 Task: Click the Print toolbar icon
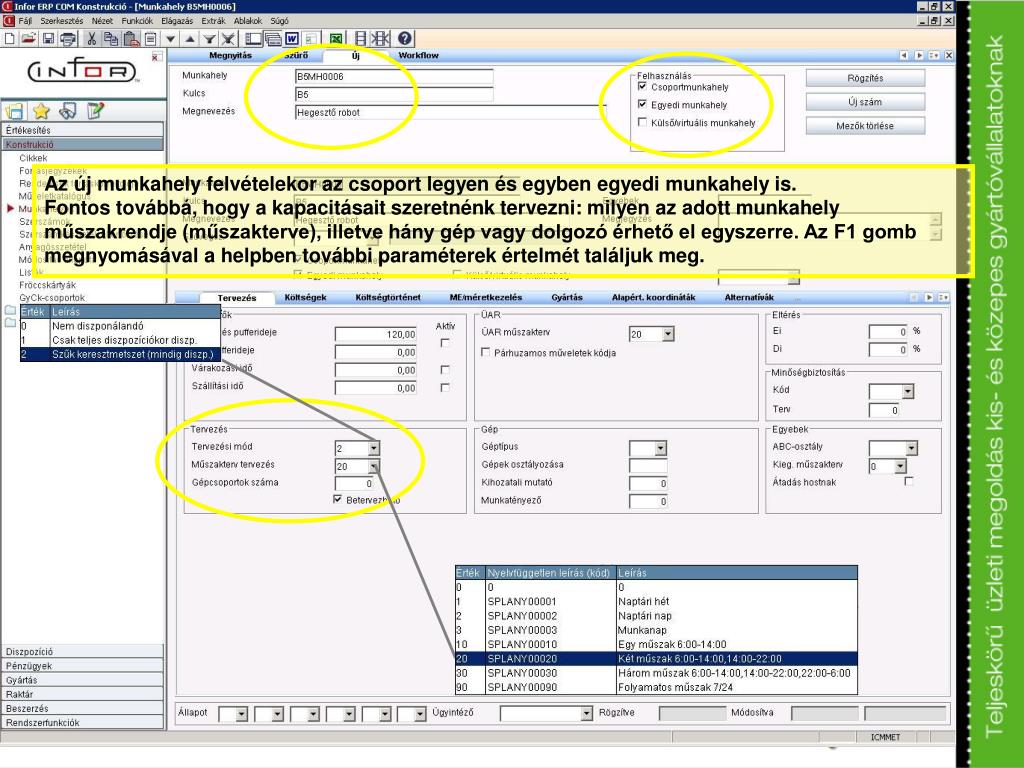pyautogui.click(x=67, y=39)
